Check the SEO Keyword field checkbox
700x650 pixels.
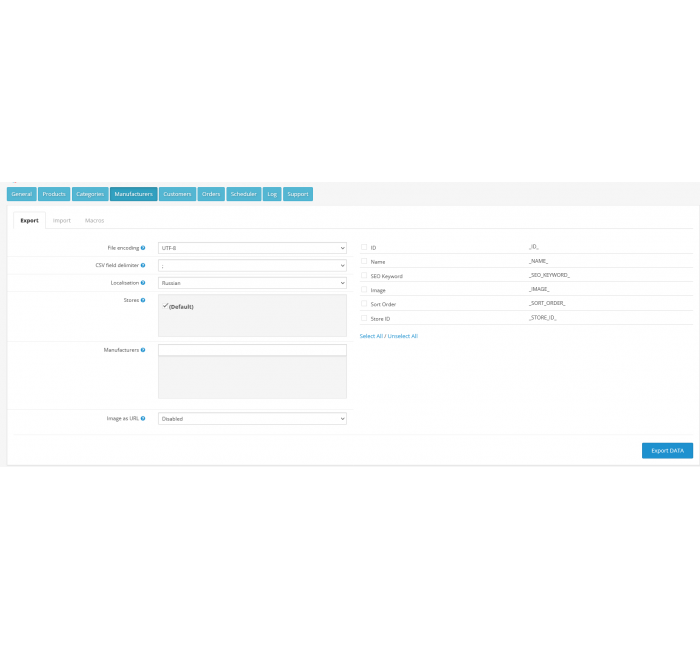364,275
